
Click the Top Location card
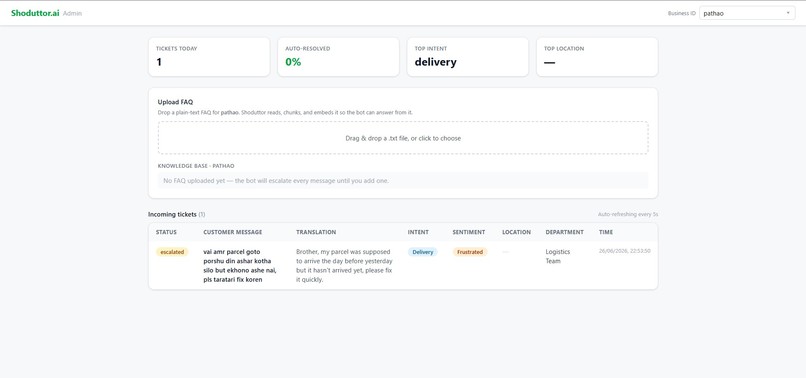point(597,57)
